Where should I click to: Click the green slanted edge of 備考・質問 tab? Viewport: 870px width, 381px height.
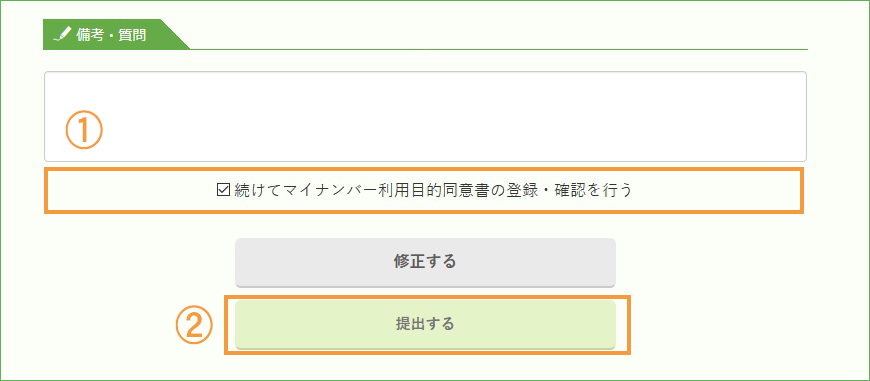175,34
